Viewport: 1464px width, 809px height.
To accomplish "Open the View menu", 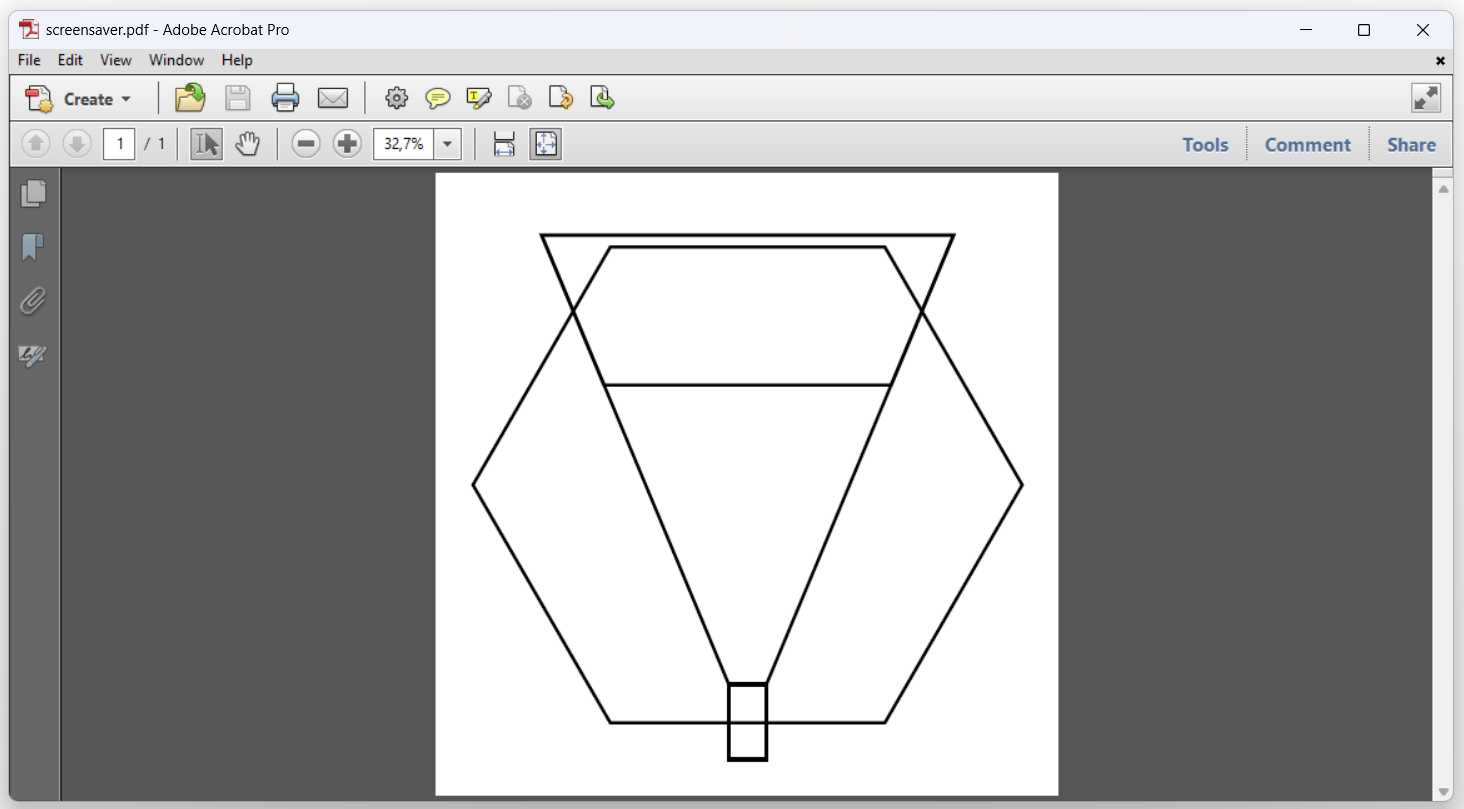I will tap(116, 60).
